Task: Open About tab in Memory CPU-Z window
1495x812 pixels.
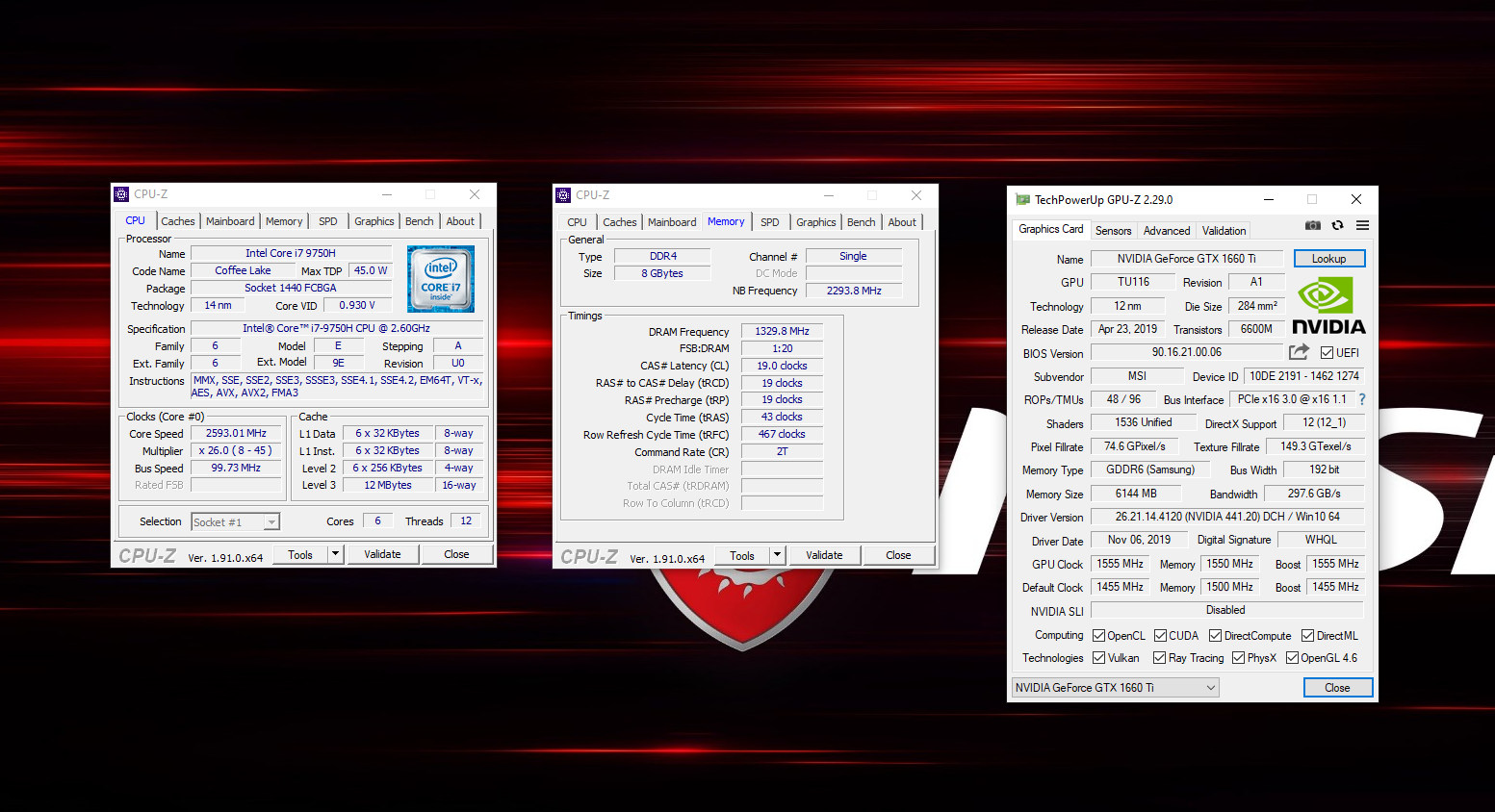Action: 902,222
